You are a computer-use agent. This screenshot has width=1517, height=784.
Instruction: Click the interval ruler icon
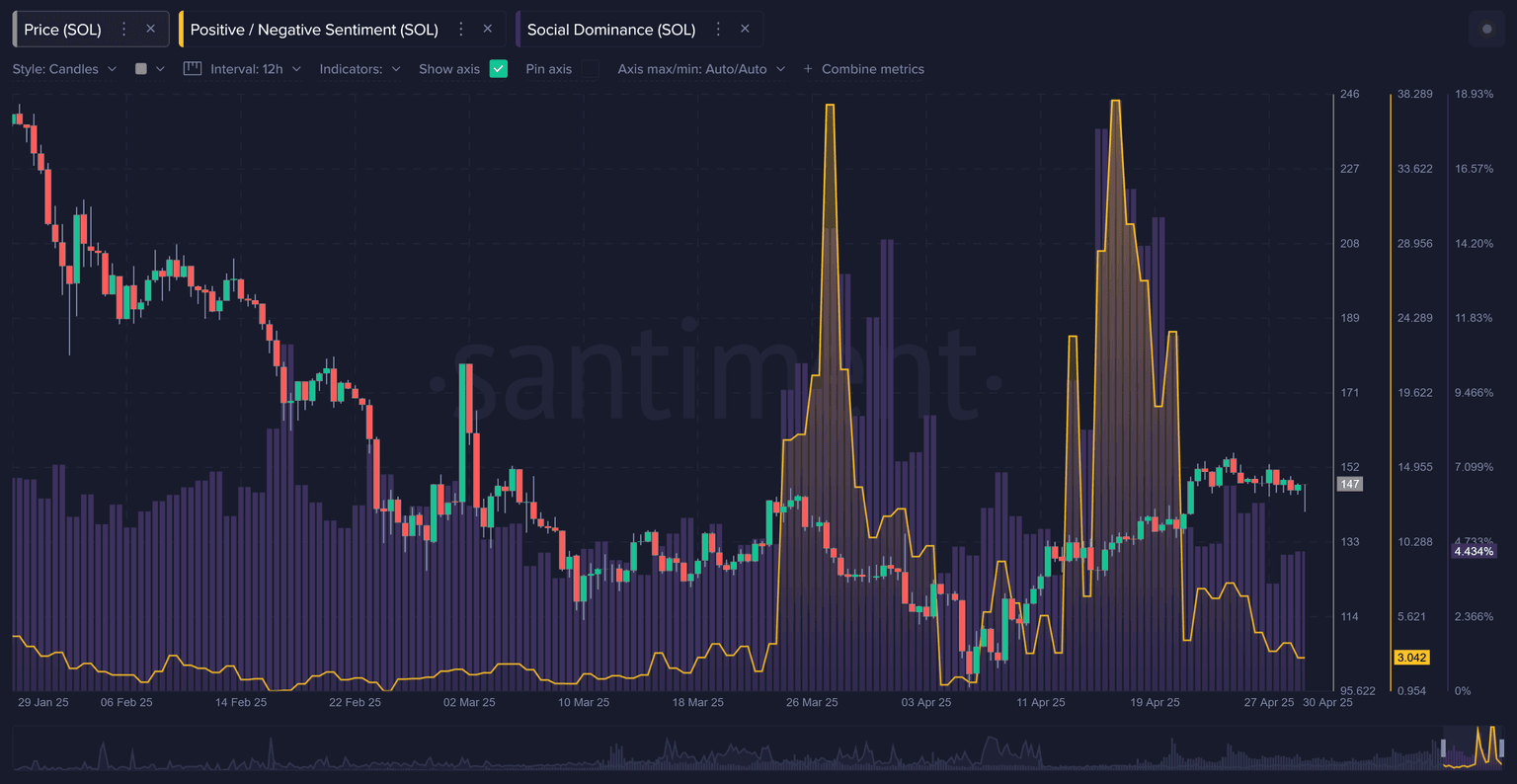click(193, 69)
